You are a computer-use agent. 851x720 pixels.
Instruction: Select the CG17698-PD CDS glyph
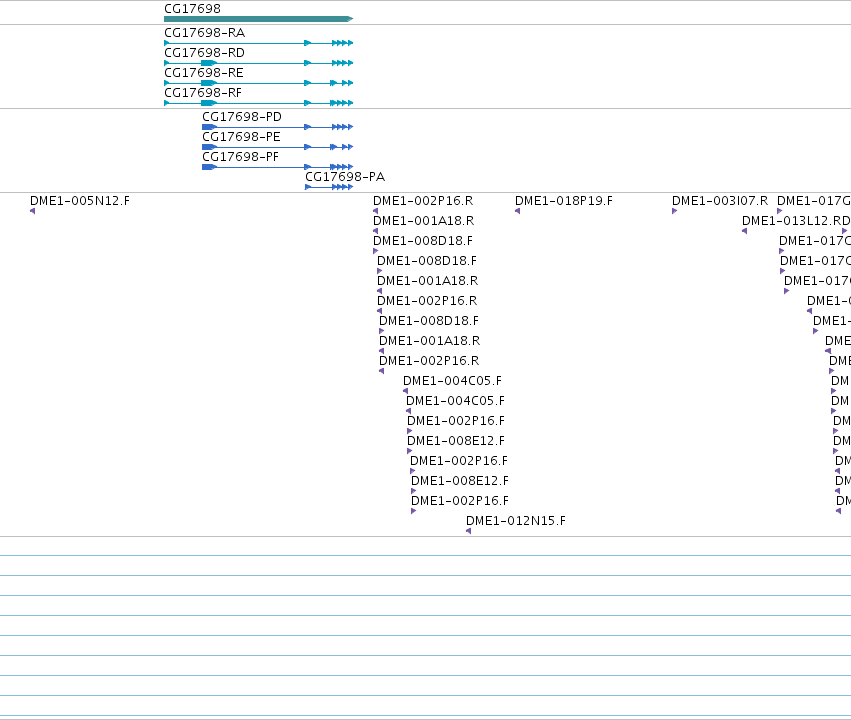coord(277,127)
